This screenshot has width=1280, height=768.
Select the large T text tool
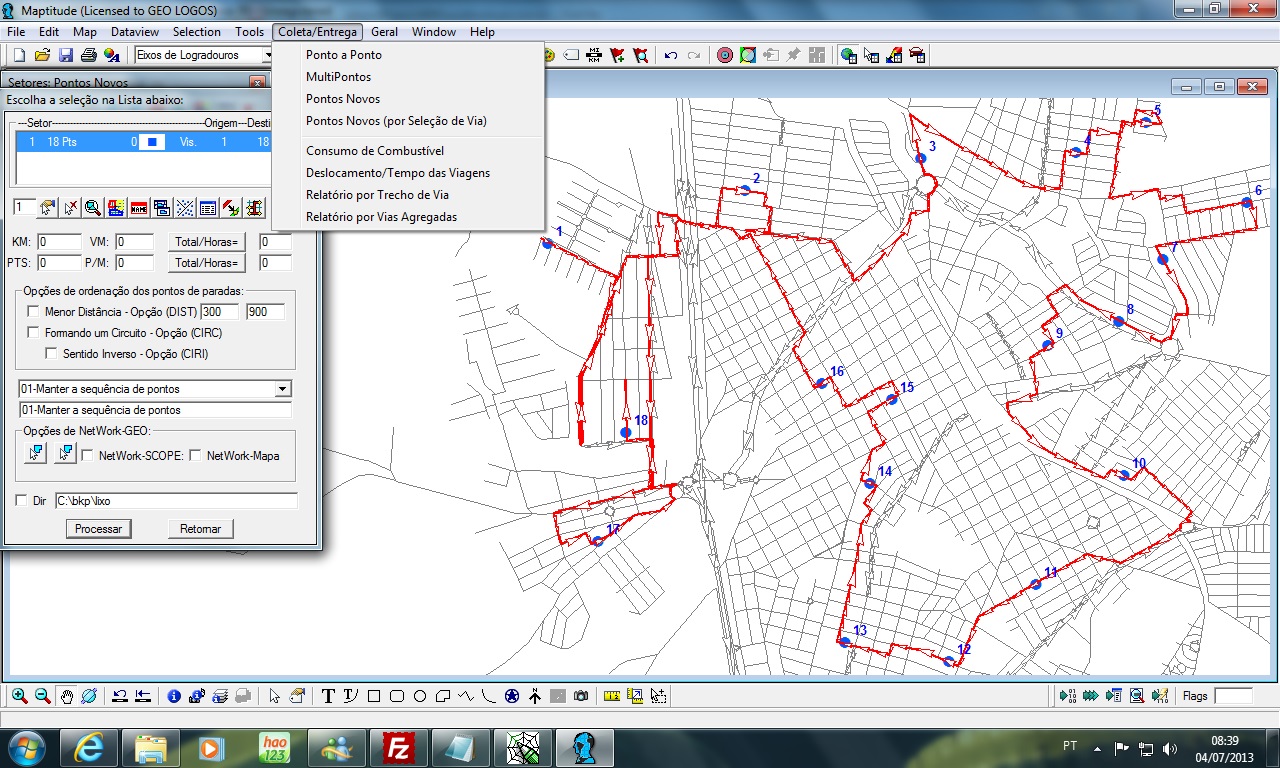pos(328,696)
